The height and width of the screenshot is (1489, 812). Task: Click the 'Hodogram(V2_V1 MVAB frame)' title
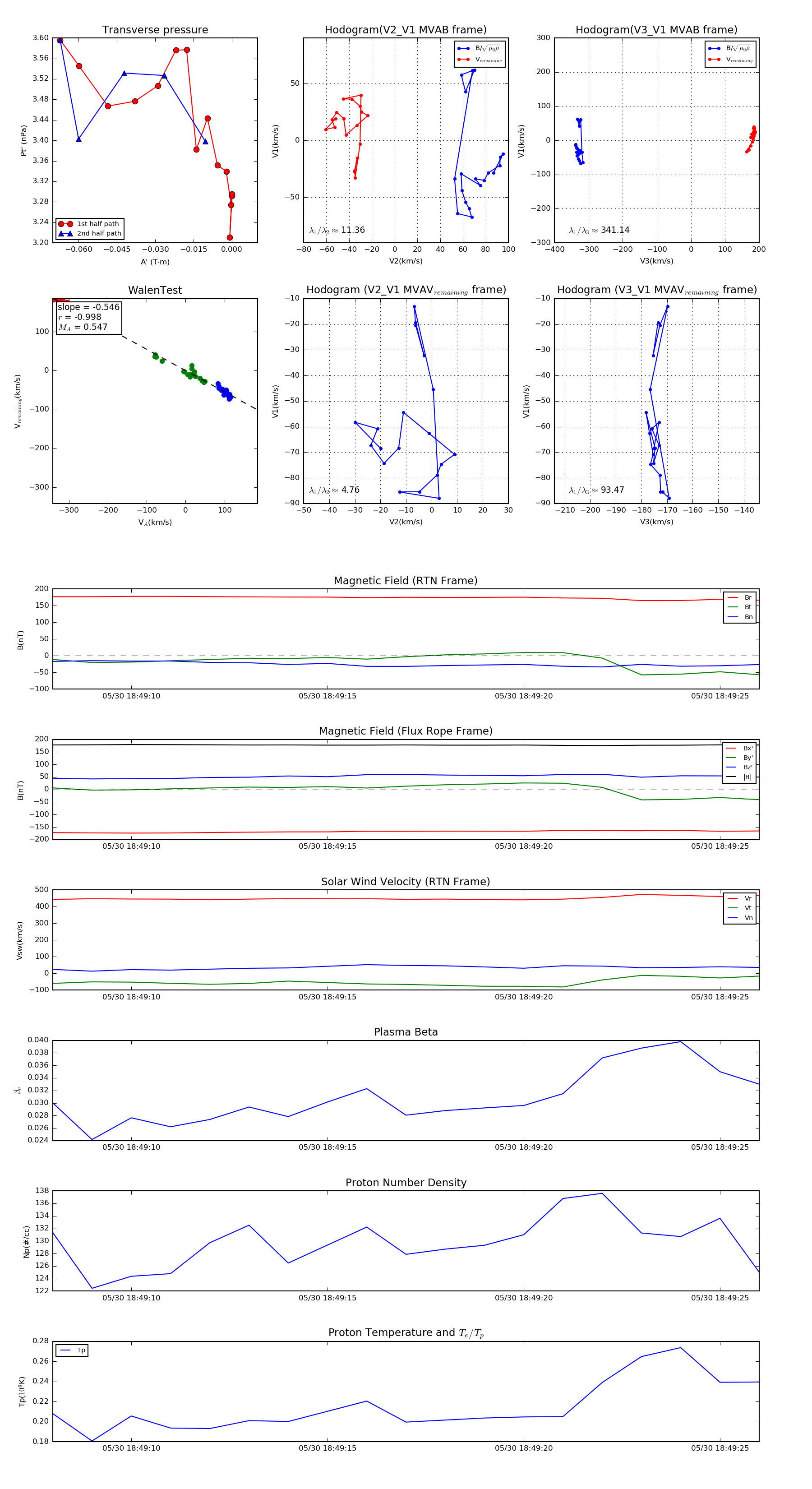(x=406, y=30)
